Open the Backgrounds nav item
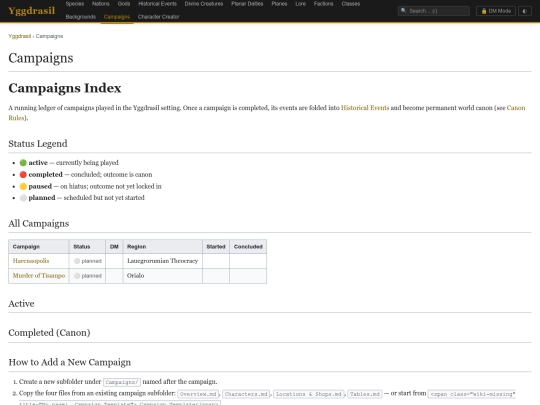 [81, 17]
